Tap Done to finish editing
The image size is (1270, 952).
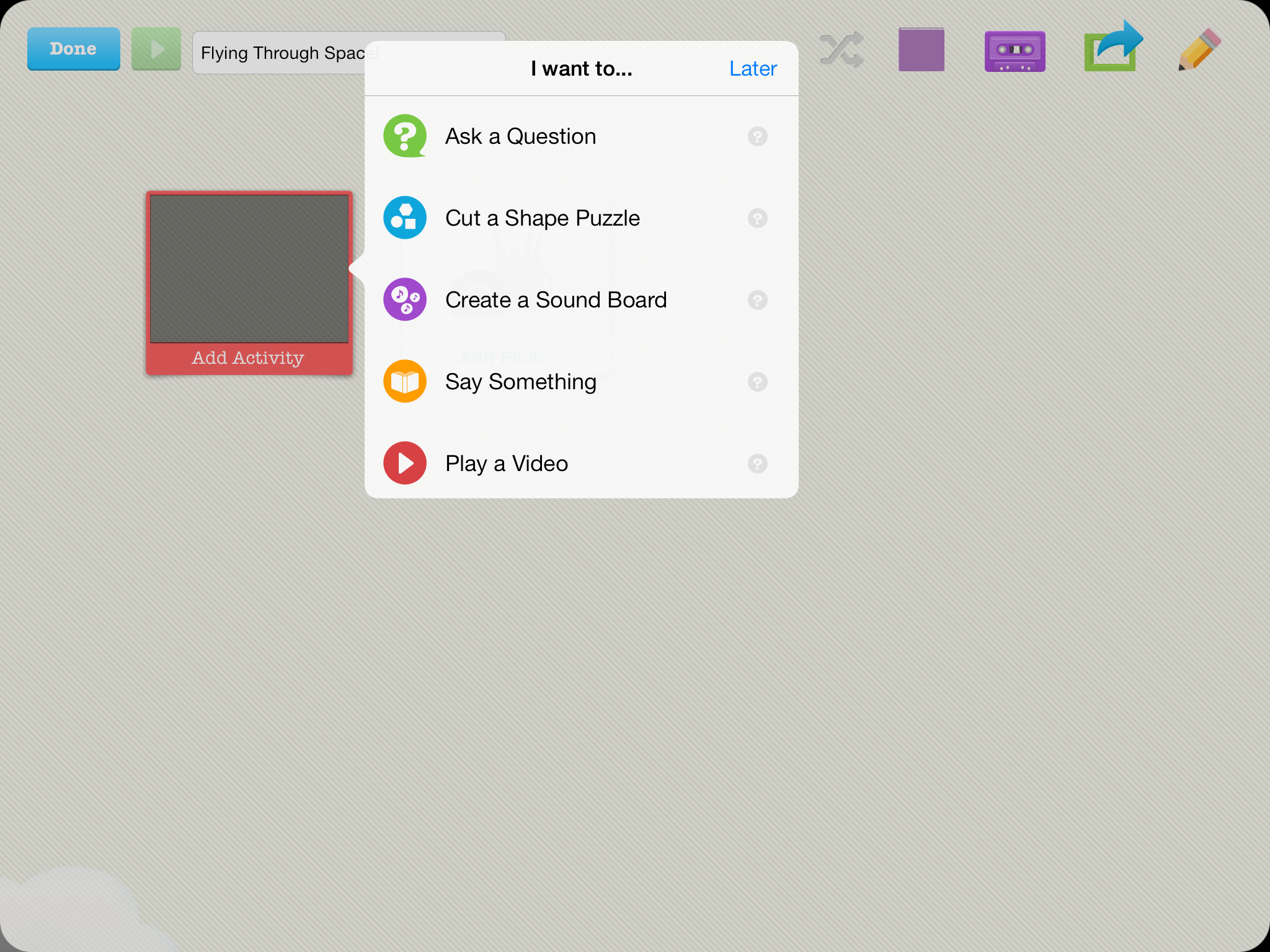(x=73, y=48)
